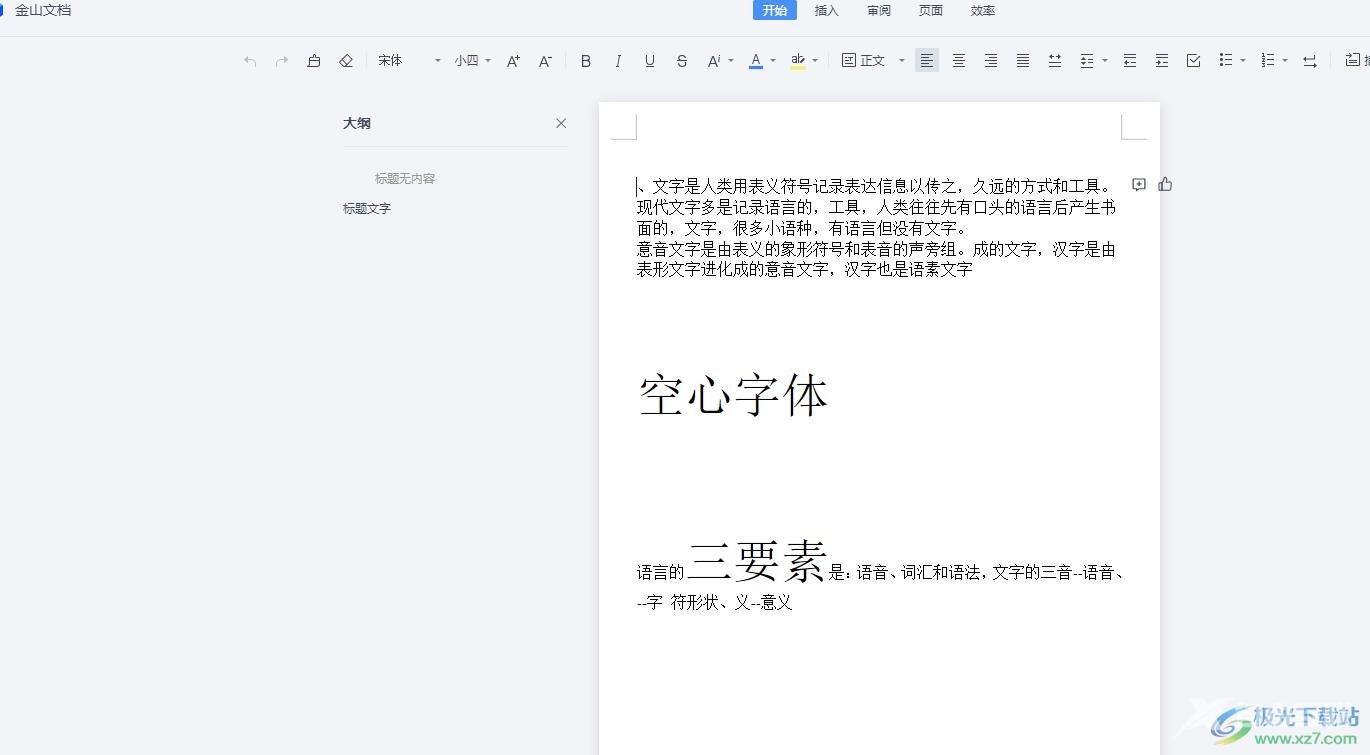The image size is (1370, 755).
Task: Place cursor in line starting 现代文字多是记录语言的
Action: pos(876,207)
